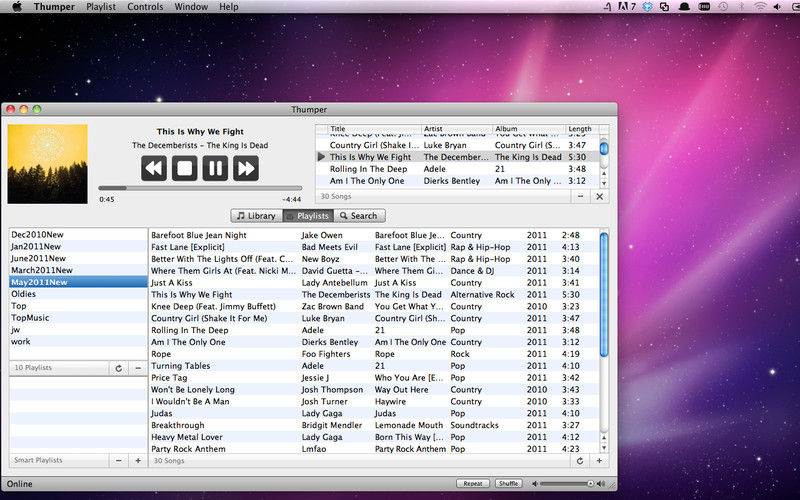Viewport: 800px width, 500px height.
Task: Clear the queue with the X button
Action: pos(599,196)
